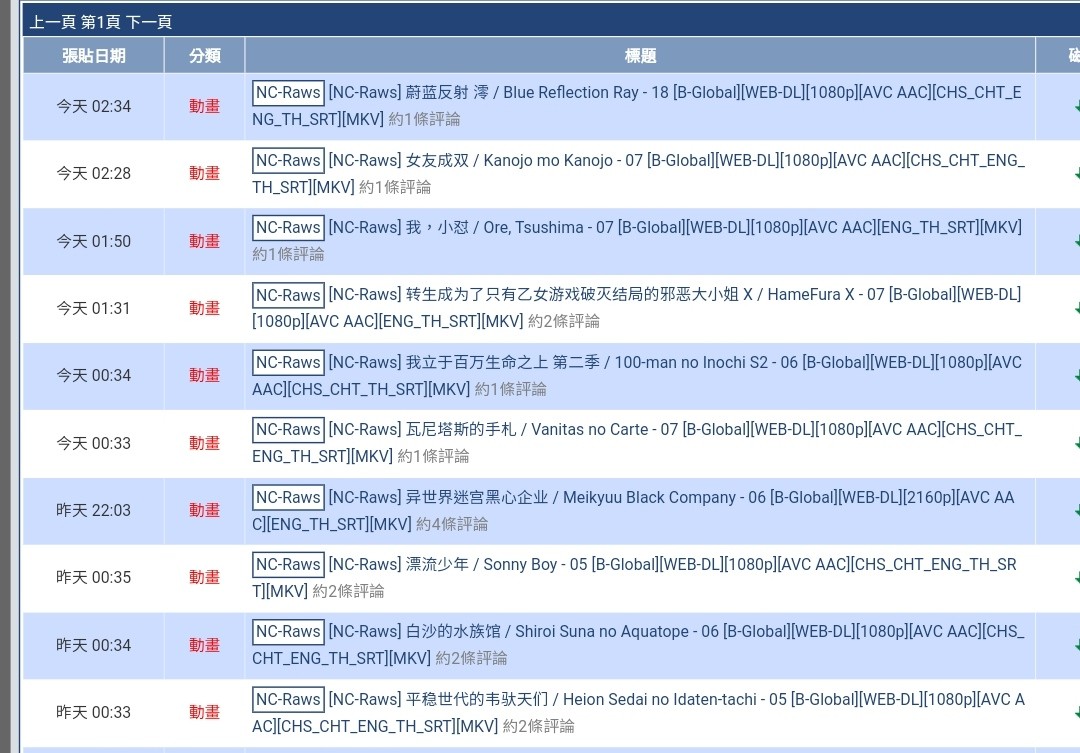The image size is (1080, 753).
Task: Select date cell 昨天 00:35
Action: [x=94, y=577]
